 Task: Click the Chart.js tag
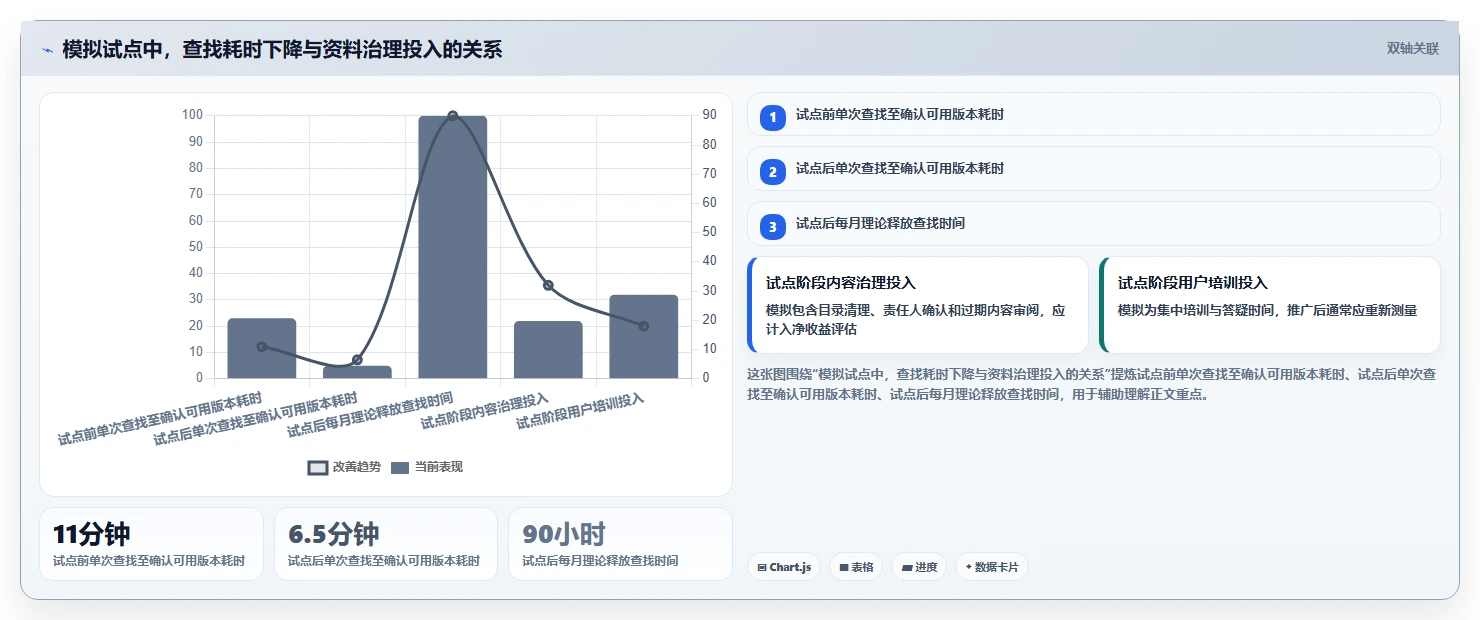(784, 567)
